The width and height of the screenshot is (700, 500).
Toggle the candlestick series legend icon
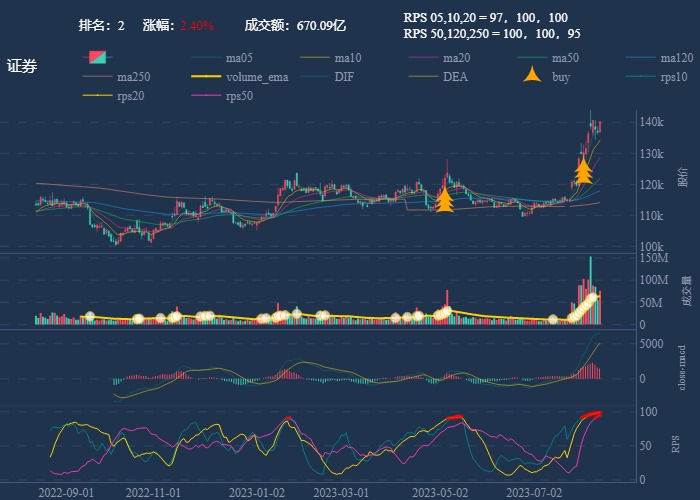[x=97, y=58]
